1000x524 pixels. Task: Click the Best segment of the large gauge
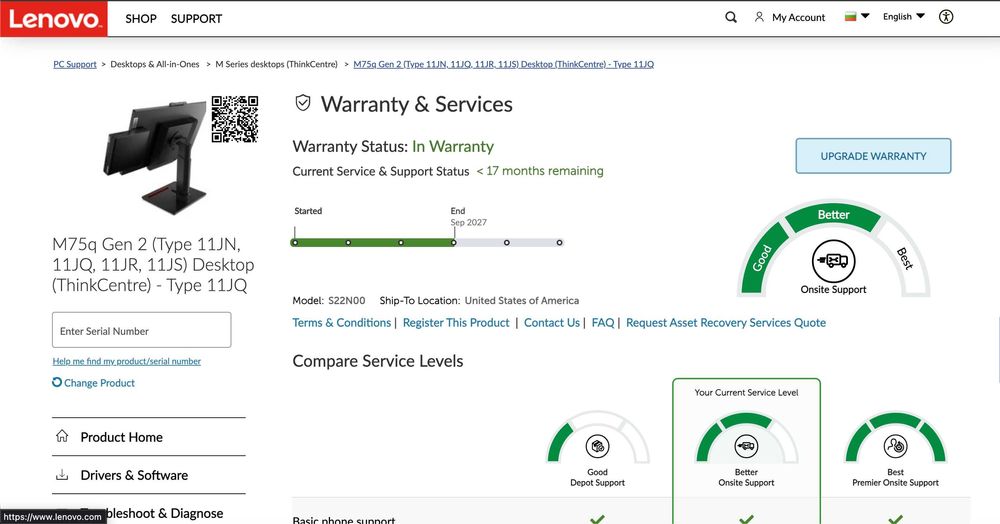coord(904,258)
